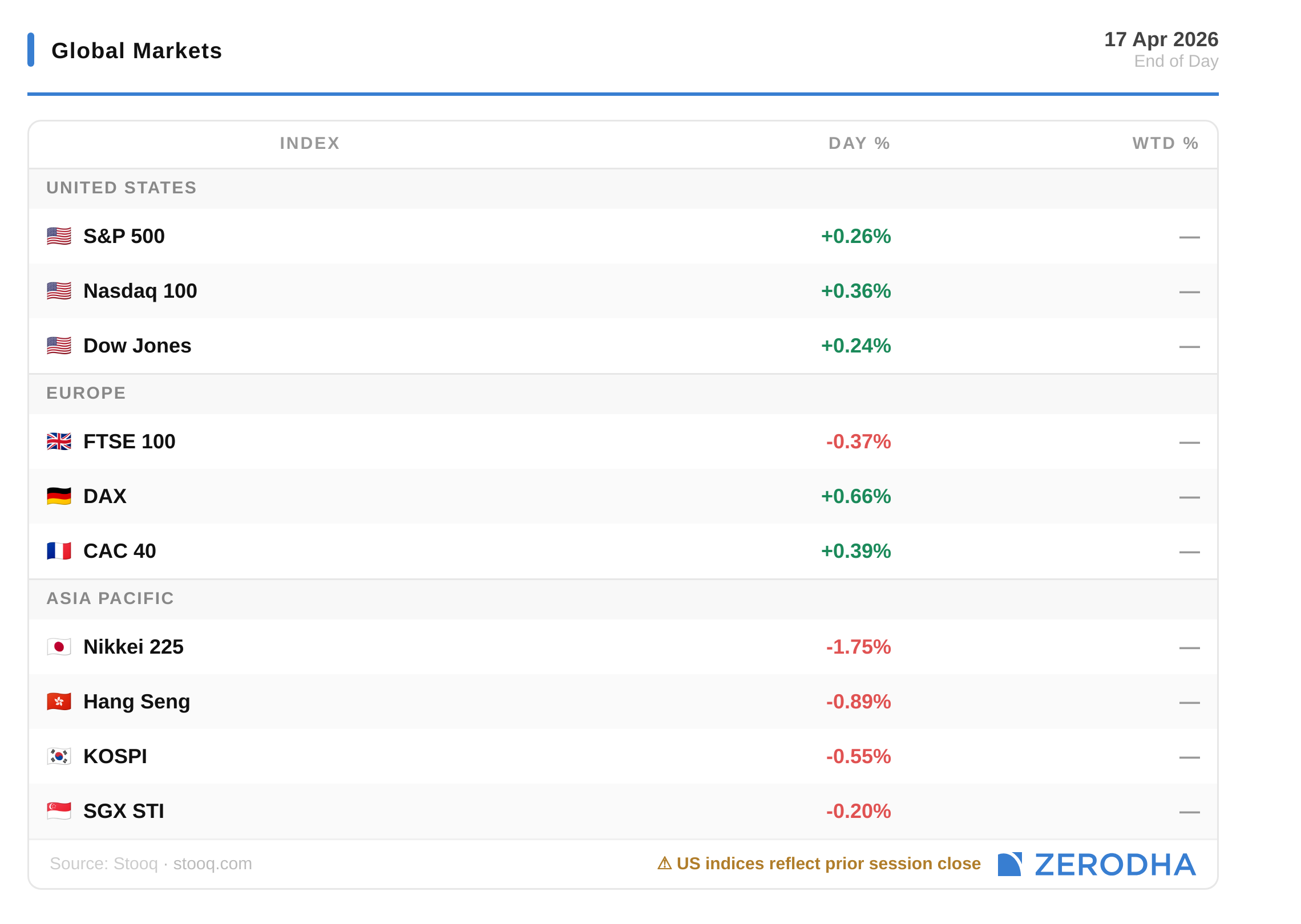Click the Hong Kong flag beside Hang Seng
Image resolution: width=1301 pixels, height=924 pixels.
coord(59,702)
